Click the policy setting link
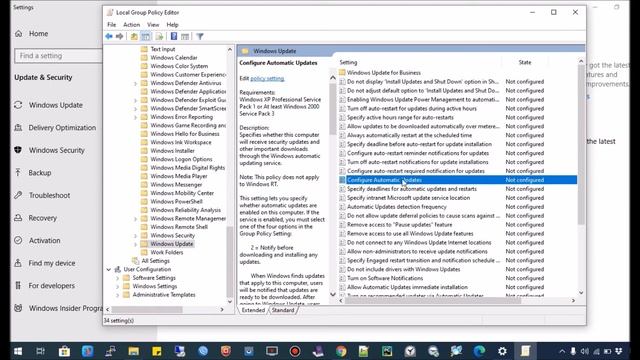 pos(267,78)
